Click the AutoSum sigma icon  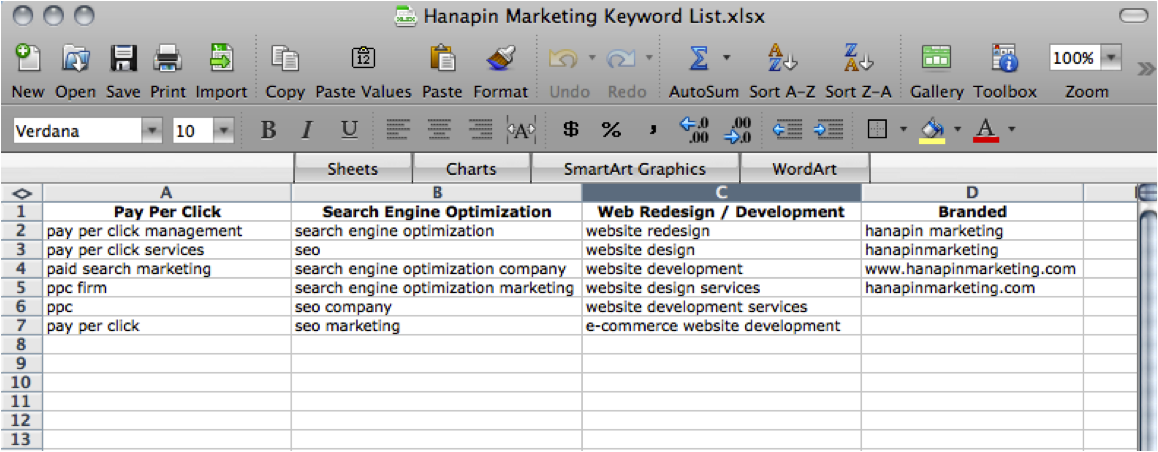698,58
